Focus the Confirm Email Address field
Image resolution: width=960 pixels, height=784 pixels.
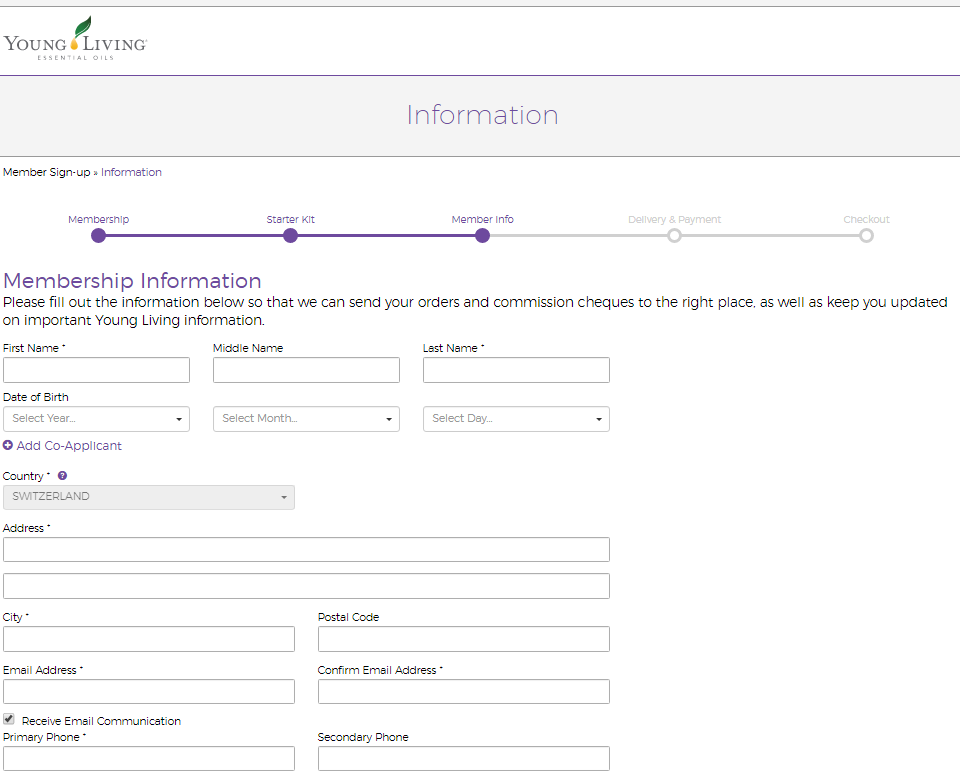click(x=463, y=692)
